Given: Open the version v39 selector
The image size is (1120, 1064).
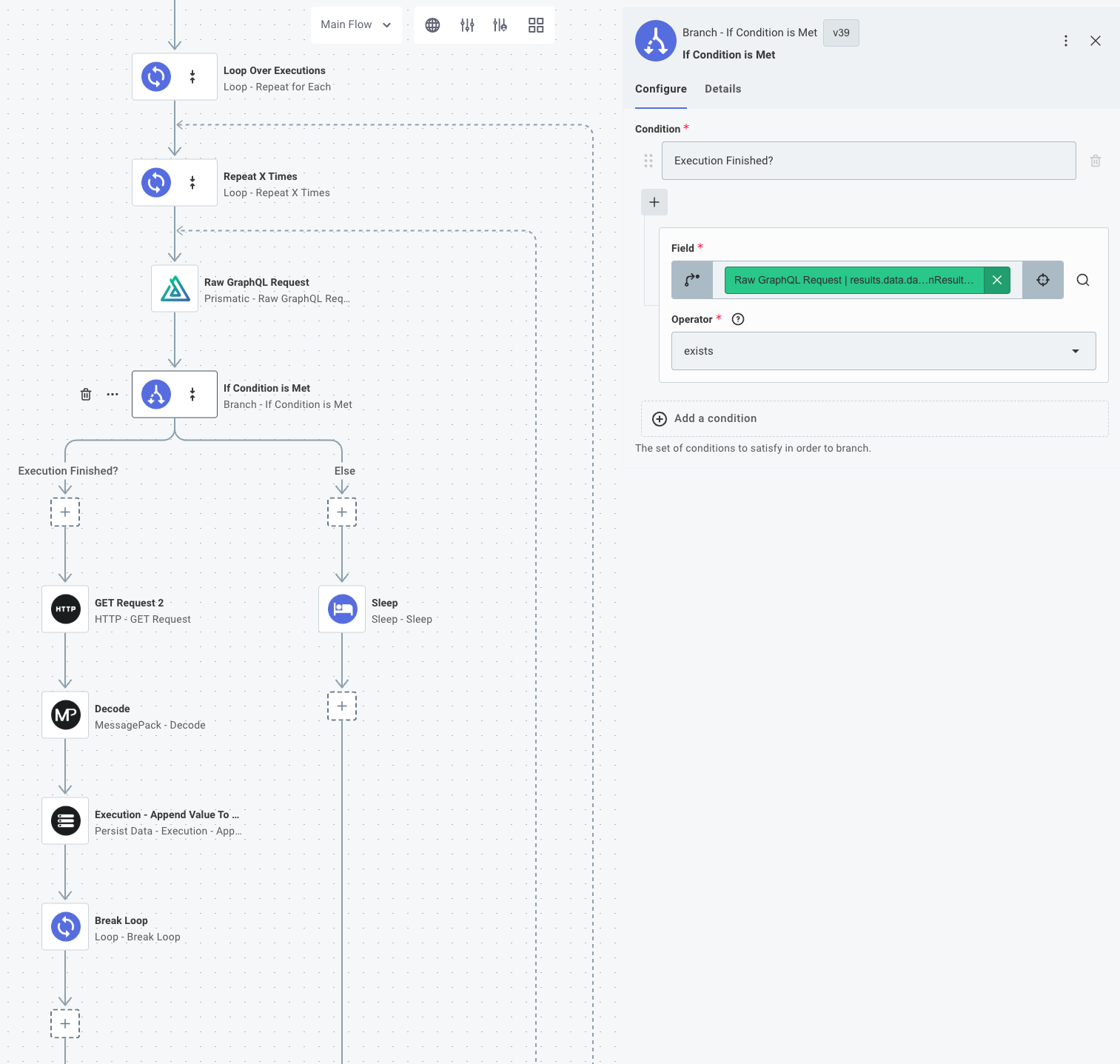Looking at the screenshot, I should click(841, 33).
